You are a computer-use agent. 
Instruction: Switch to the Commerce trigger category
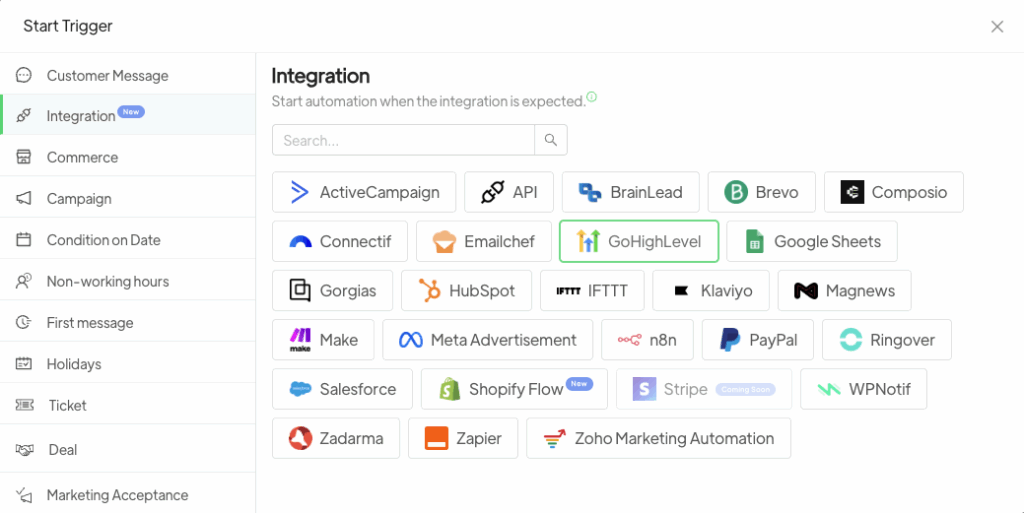tap(82, 157)
